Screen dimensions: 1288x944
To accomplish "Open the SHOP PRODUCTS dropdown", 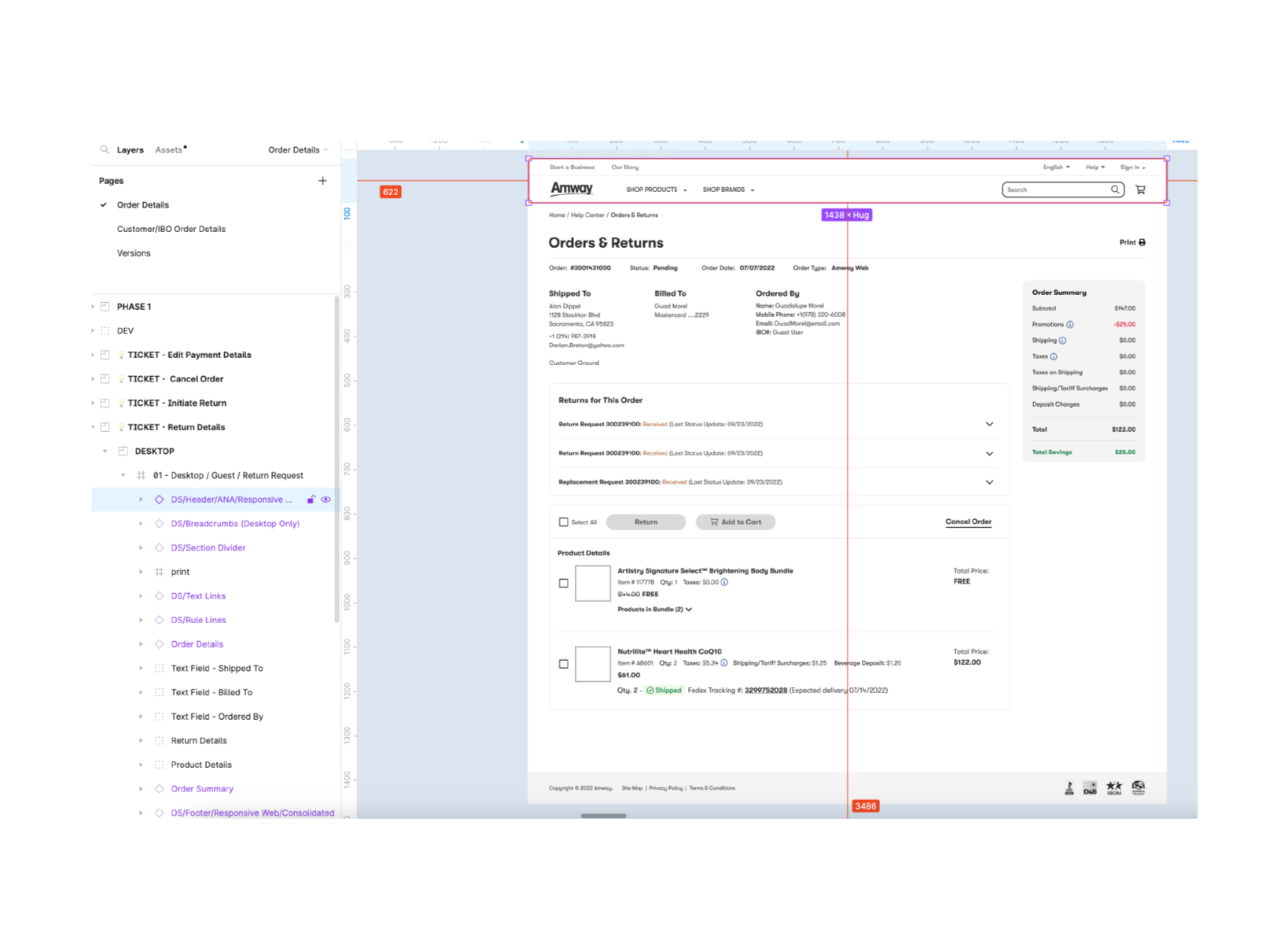I will point(657,190).
